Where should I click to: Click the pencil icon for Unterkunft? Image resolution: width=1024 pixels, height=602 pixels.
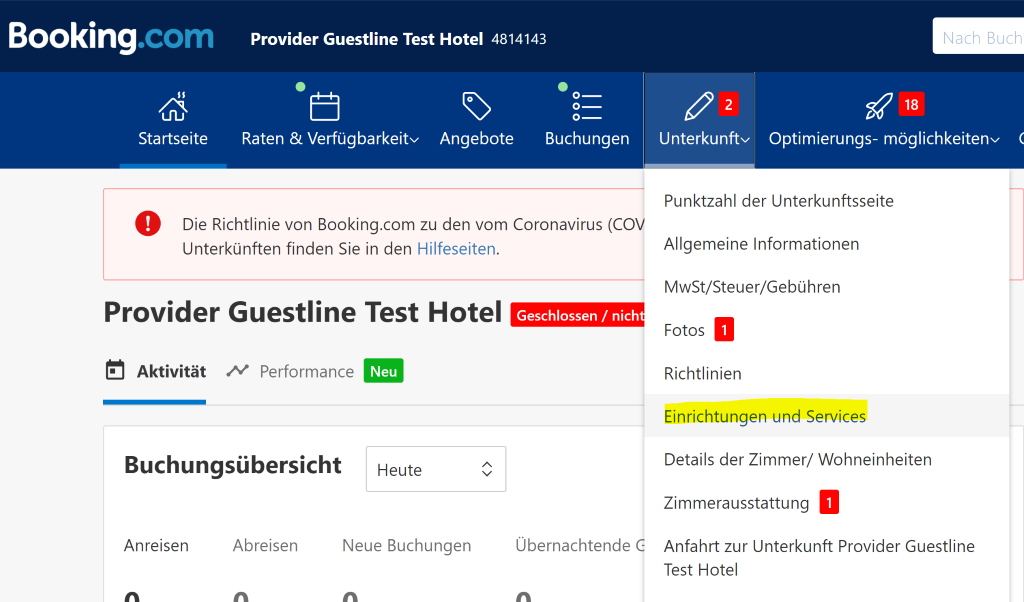698,106
